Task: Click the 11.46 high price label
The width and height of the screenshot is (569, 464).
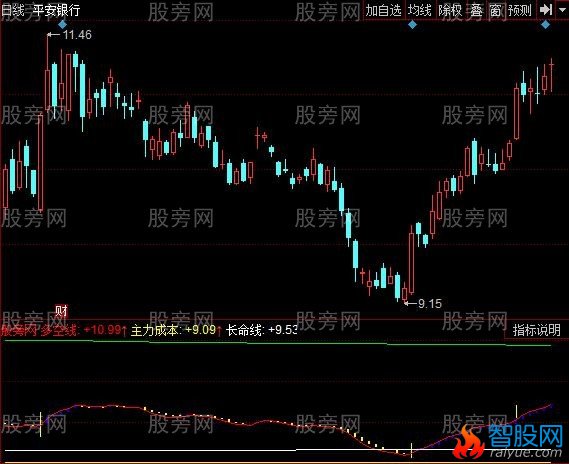Action: coord(77,35)
